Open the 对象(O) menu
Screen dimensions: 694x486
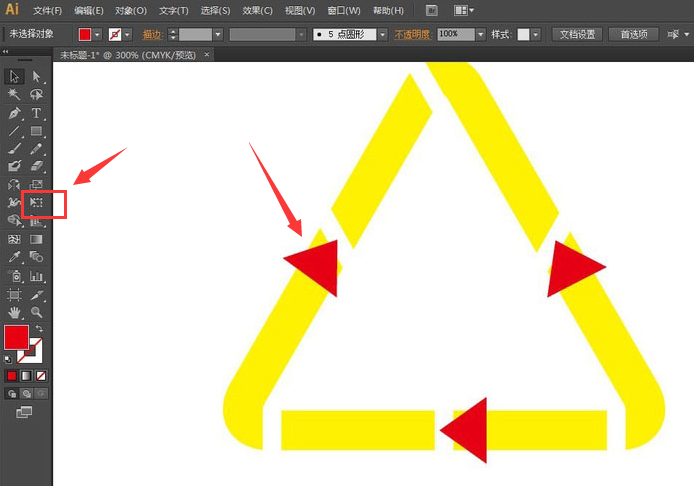(x=131, y=11)
